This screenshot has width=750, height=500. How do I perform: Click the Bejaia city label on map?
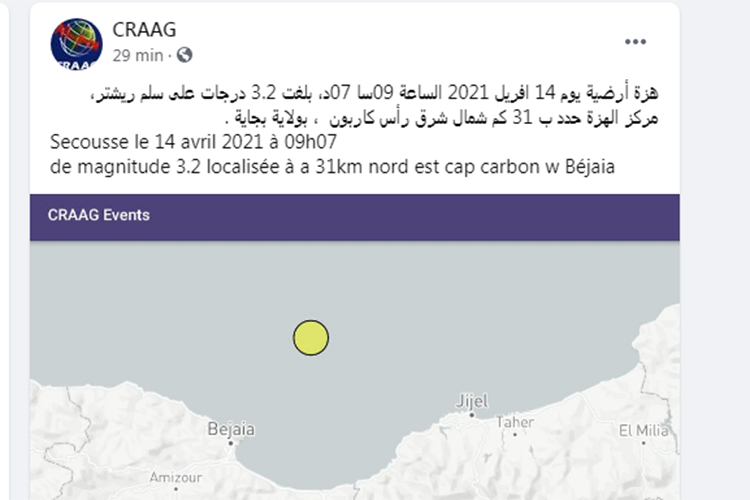[x=230, y=430]
